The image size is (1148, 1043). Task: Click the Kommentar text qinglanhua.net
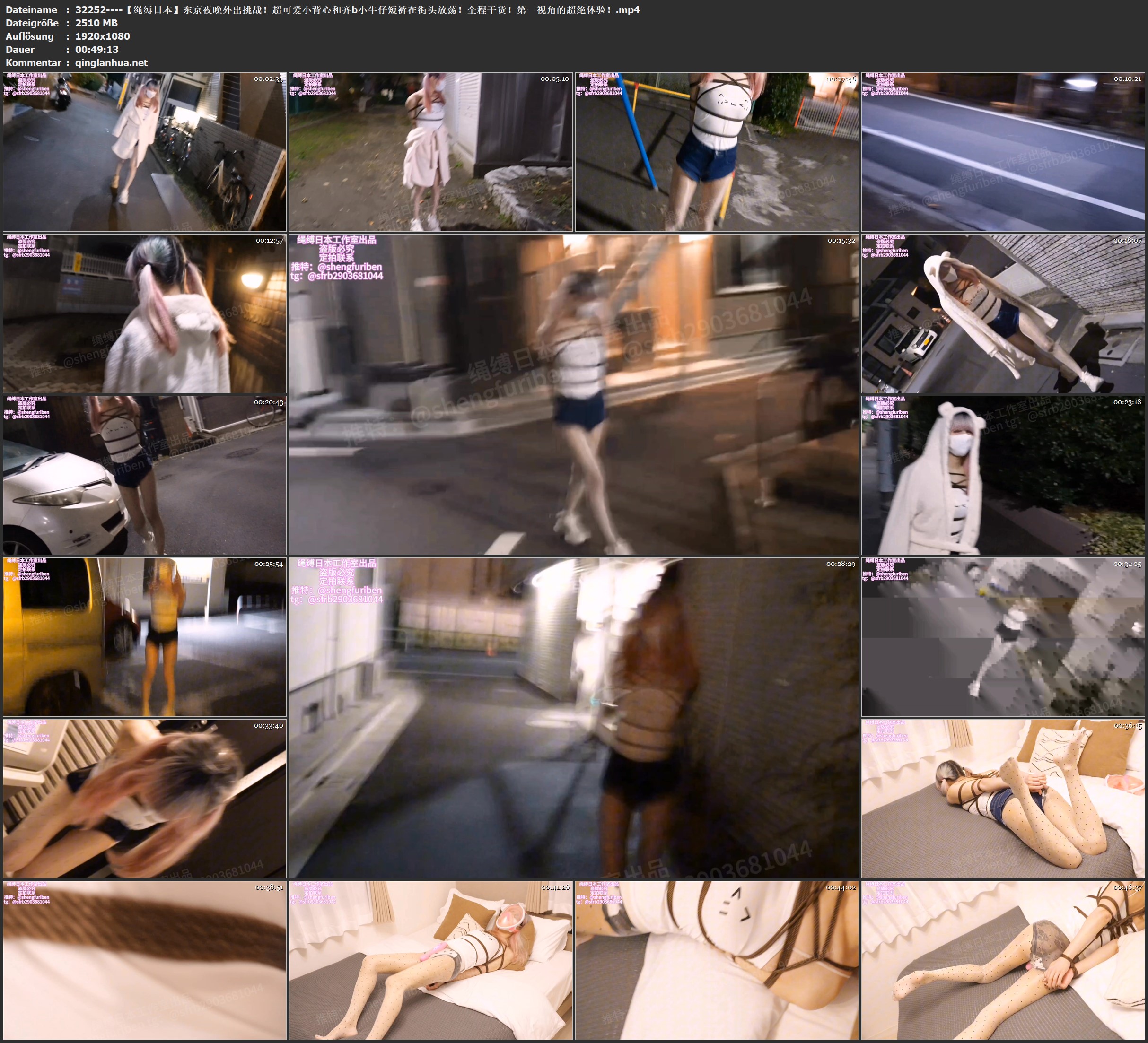[x=111, y=62]
